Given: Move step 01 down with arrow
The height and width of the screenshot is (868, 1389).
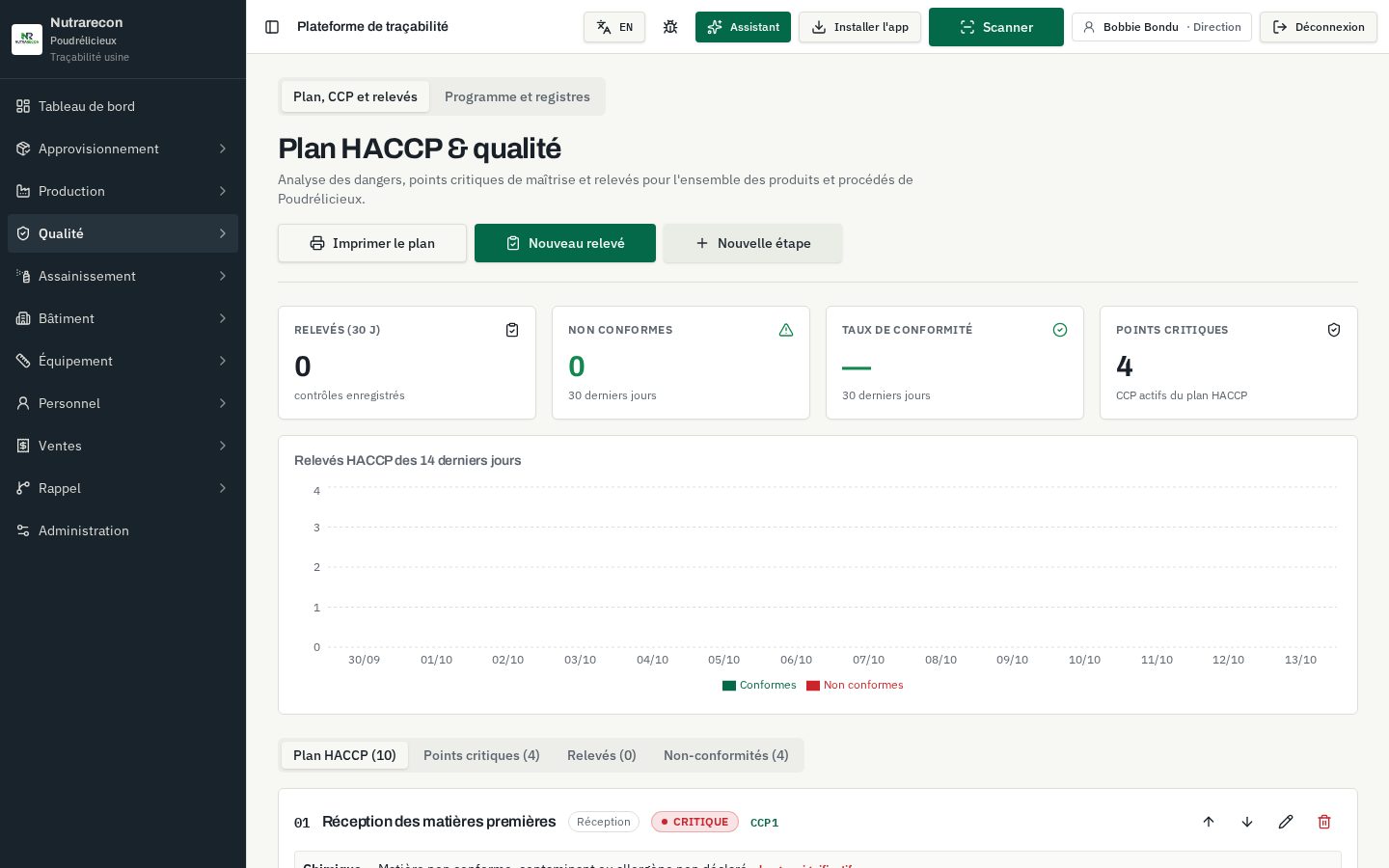Looking at the screenshot, I should pyautogui.click(x=1247, y=822).
